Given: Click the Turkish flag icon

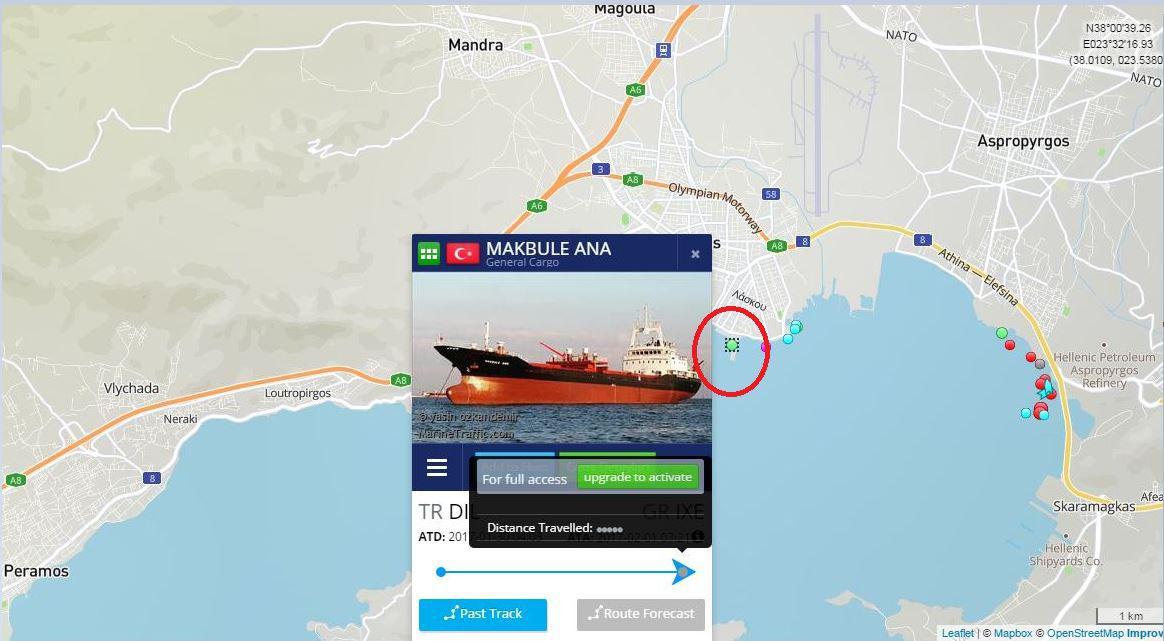Looking at the screenshot, I should pyautogui.click(x=462, y=254).
